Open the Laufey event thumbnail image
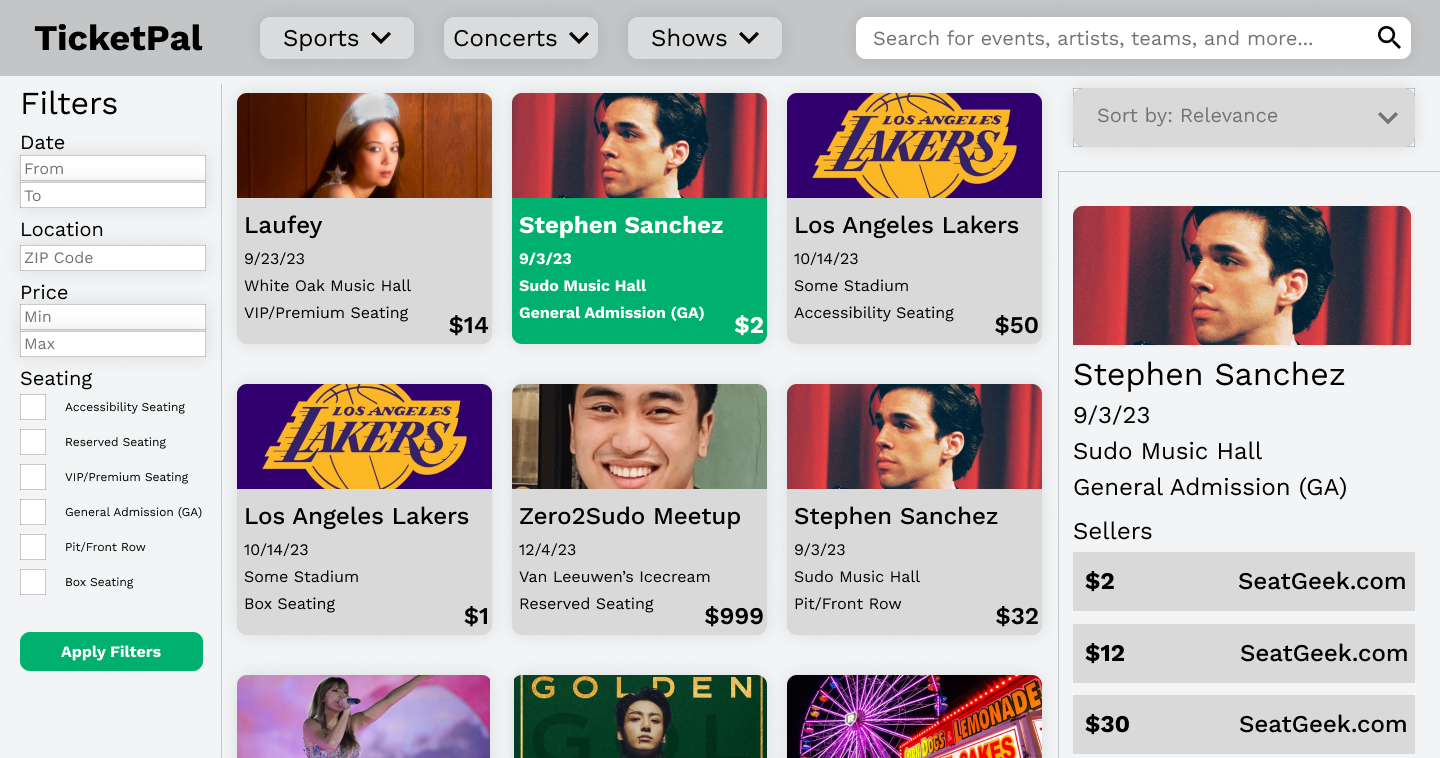The height and width of the screenshot is (758, 1440). coord(364,145)
